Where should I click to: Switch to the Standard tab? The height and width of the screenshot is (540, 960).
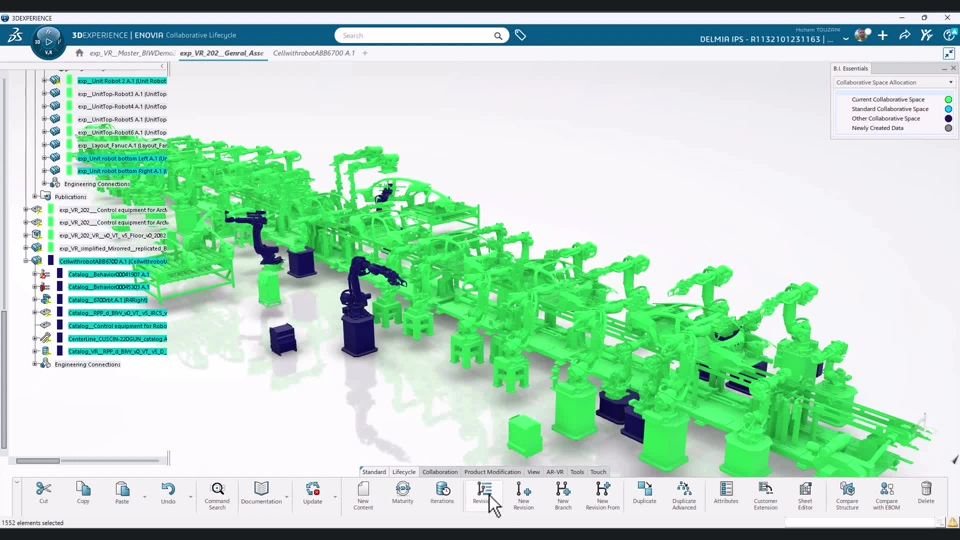(x=374, y=472)
